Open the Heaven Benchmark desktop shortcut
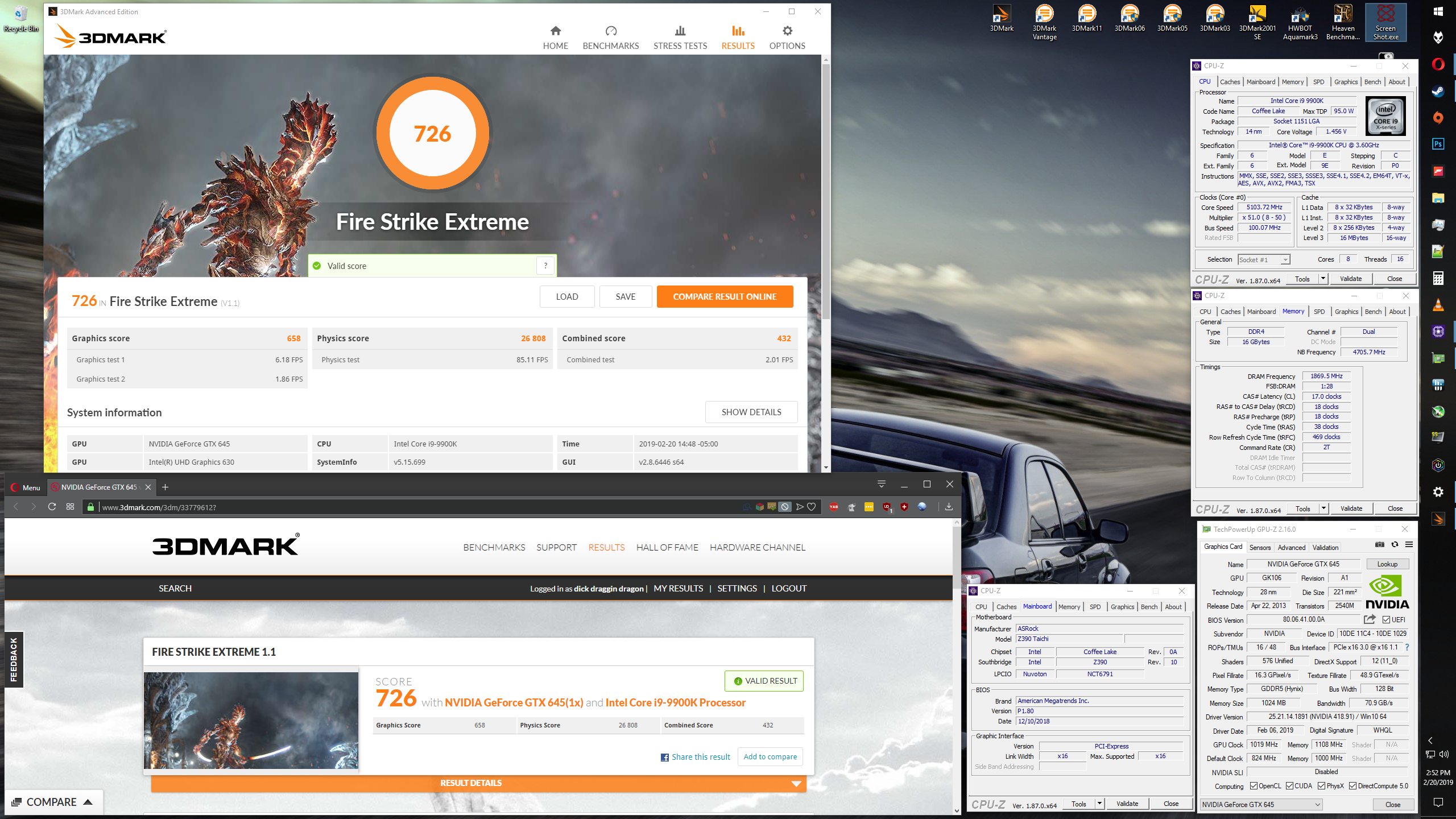Screen dimensions: 1456x819 tap(1343, 23)
